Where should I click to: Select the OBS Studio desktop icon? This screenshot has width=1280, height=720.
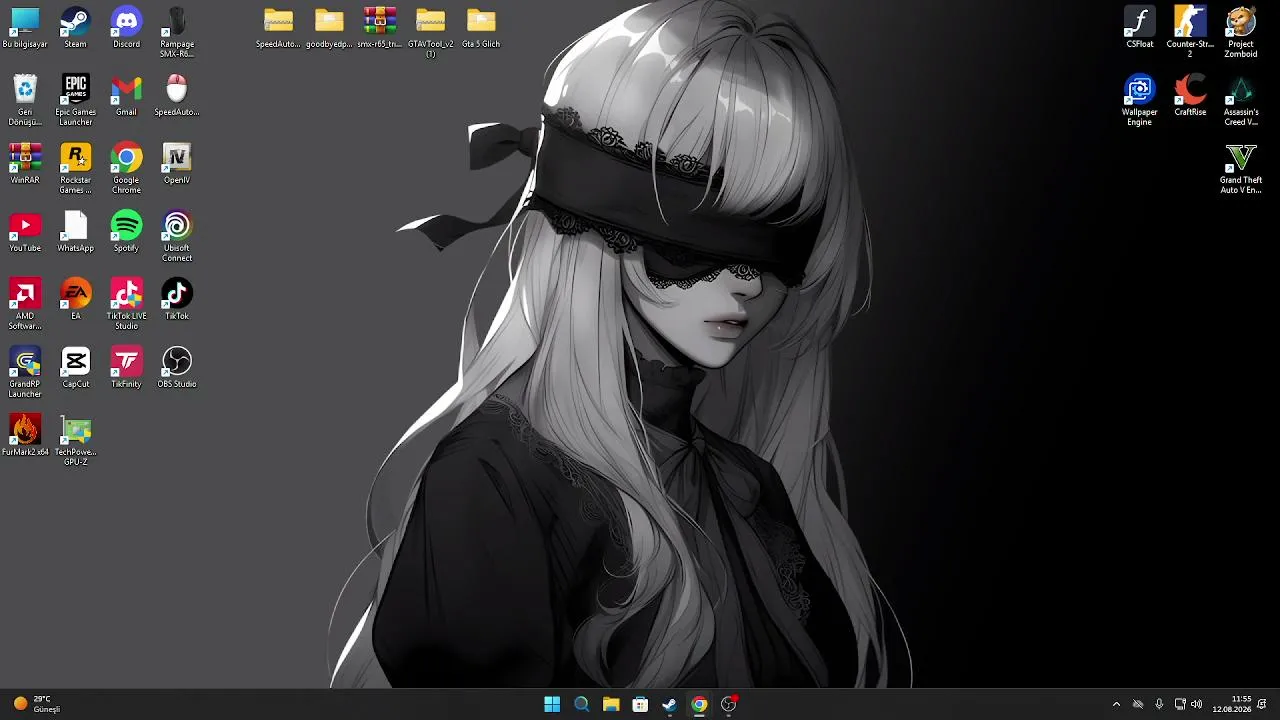tap(177, 368)
